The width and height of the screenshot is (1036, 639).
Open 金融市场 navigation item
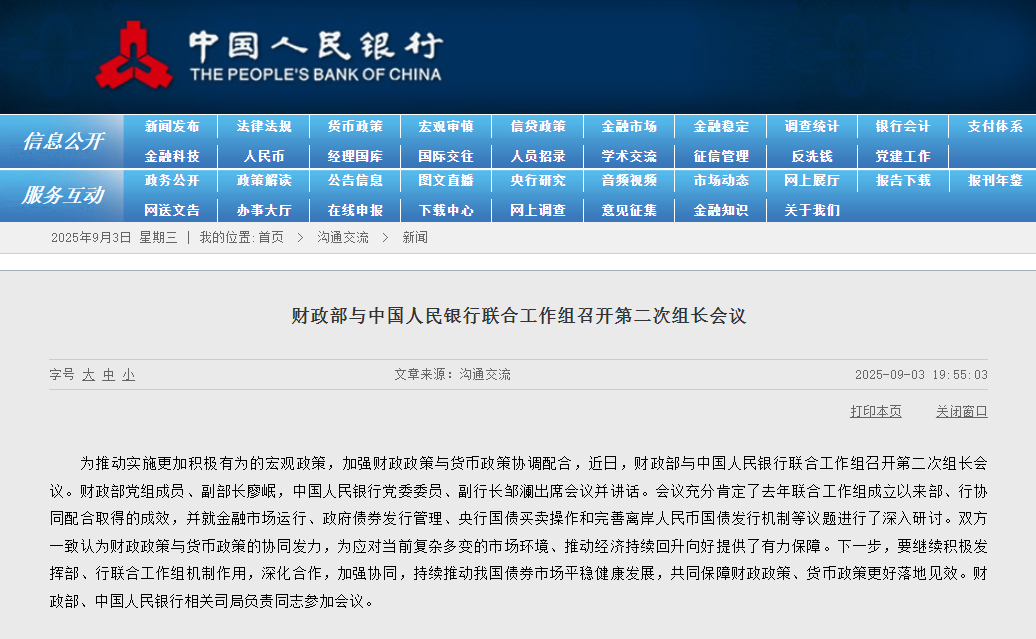click(629, 126)
